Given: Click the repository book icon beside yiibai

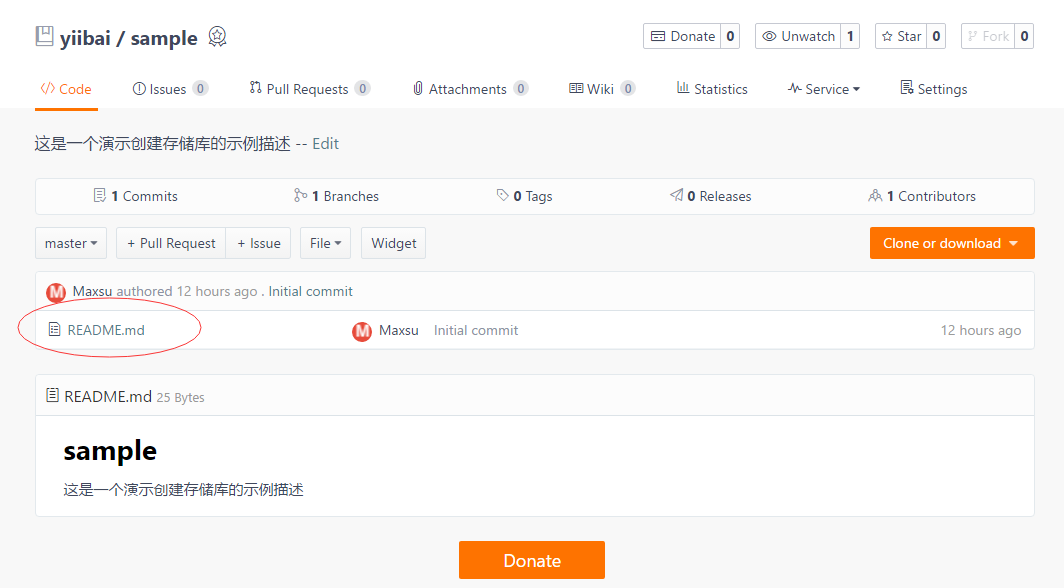Looking at the screenshot, I should click(44, 37).
